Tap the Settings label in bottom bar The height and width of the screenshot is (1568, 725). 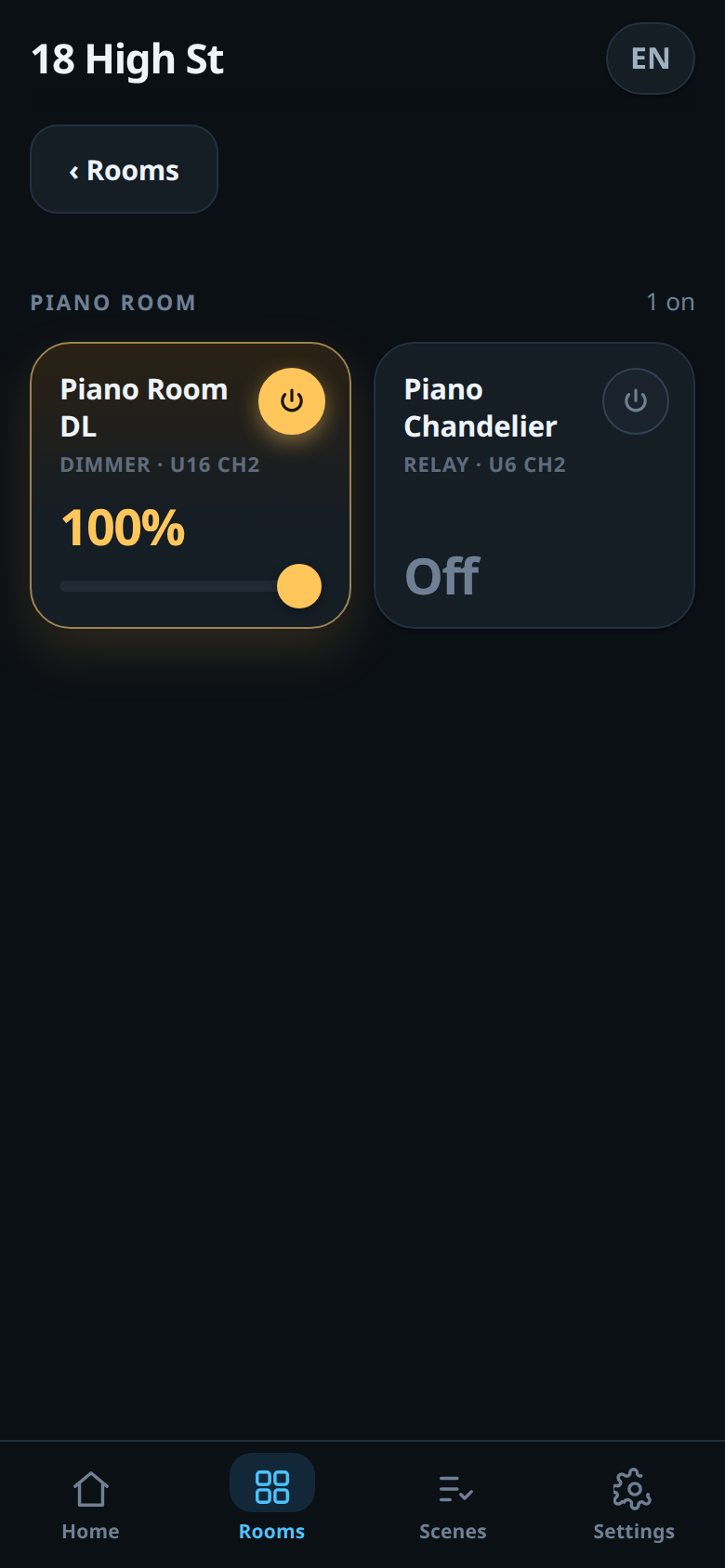coord(634,1532)
